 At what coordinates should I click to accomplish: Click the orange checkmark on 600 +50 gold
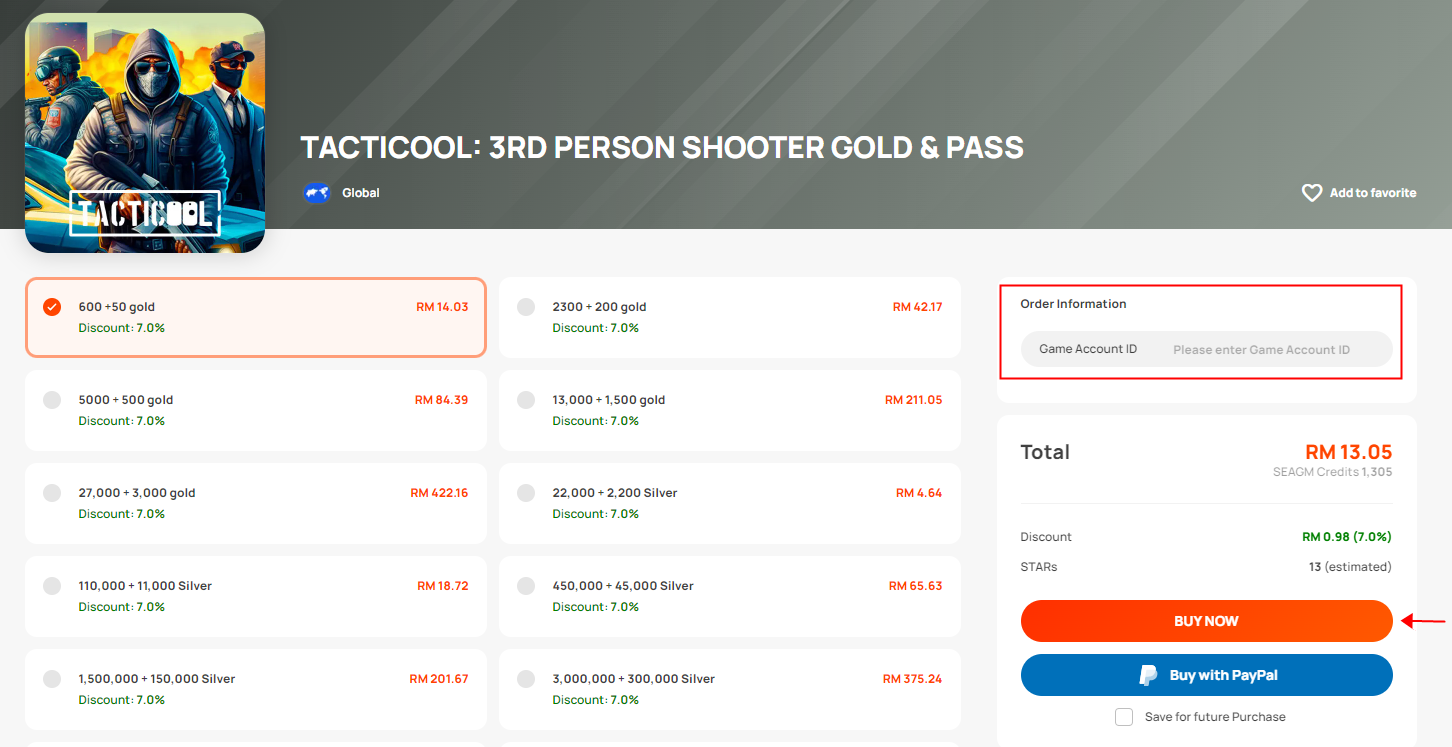(x=52, y=307)
